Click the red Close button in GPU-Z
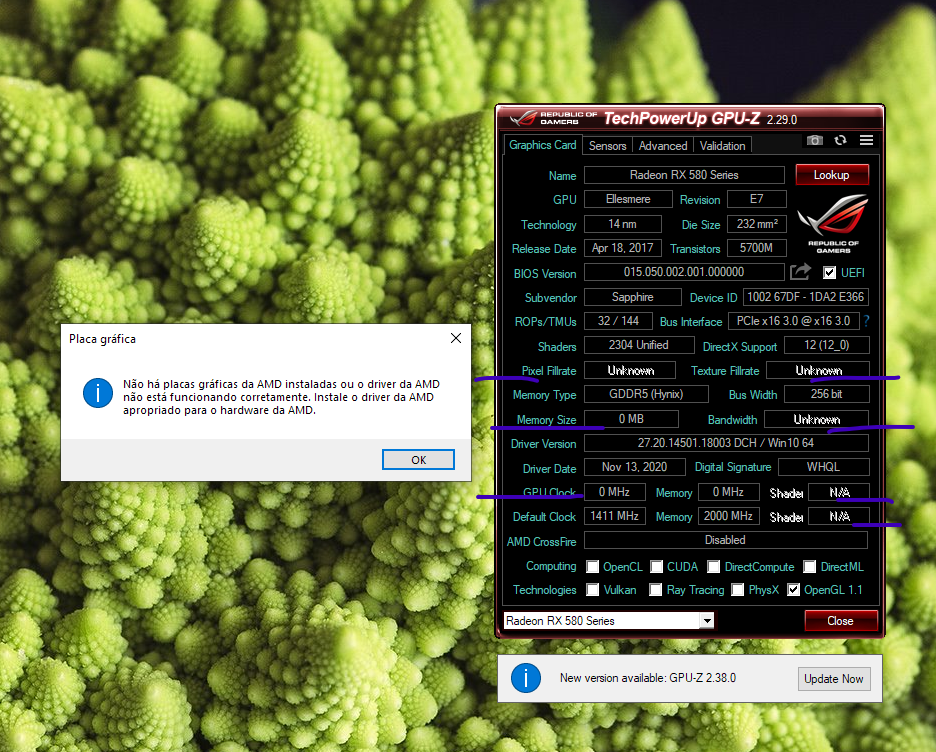The image size is (936, 752). [x=840, y=621]
